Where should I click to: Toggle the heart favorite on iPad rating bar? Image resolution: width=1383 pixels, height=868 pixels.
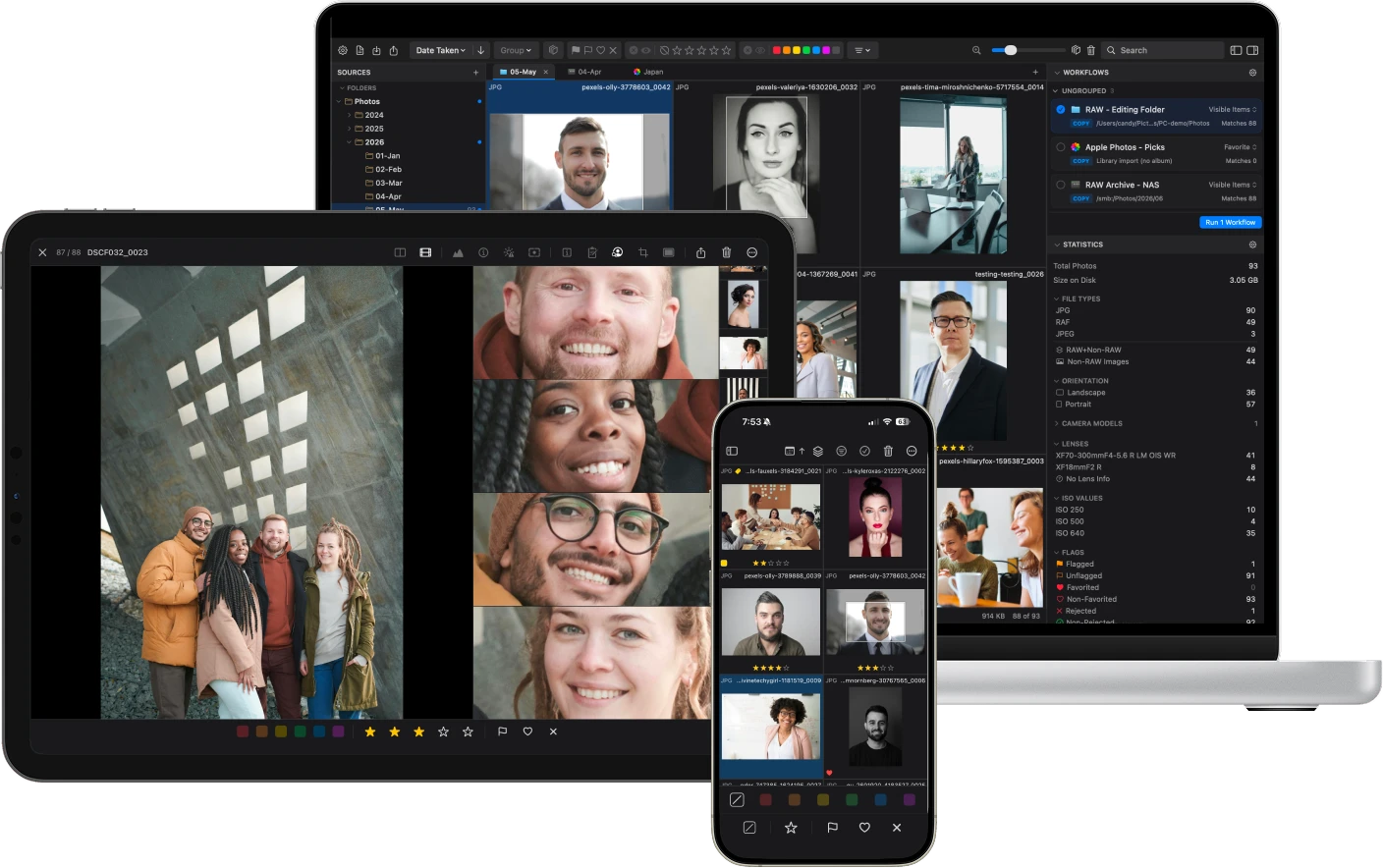527,732
